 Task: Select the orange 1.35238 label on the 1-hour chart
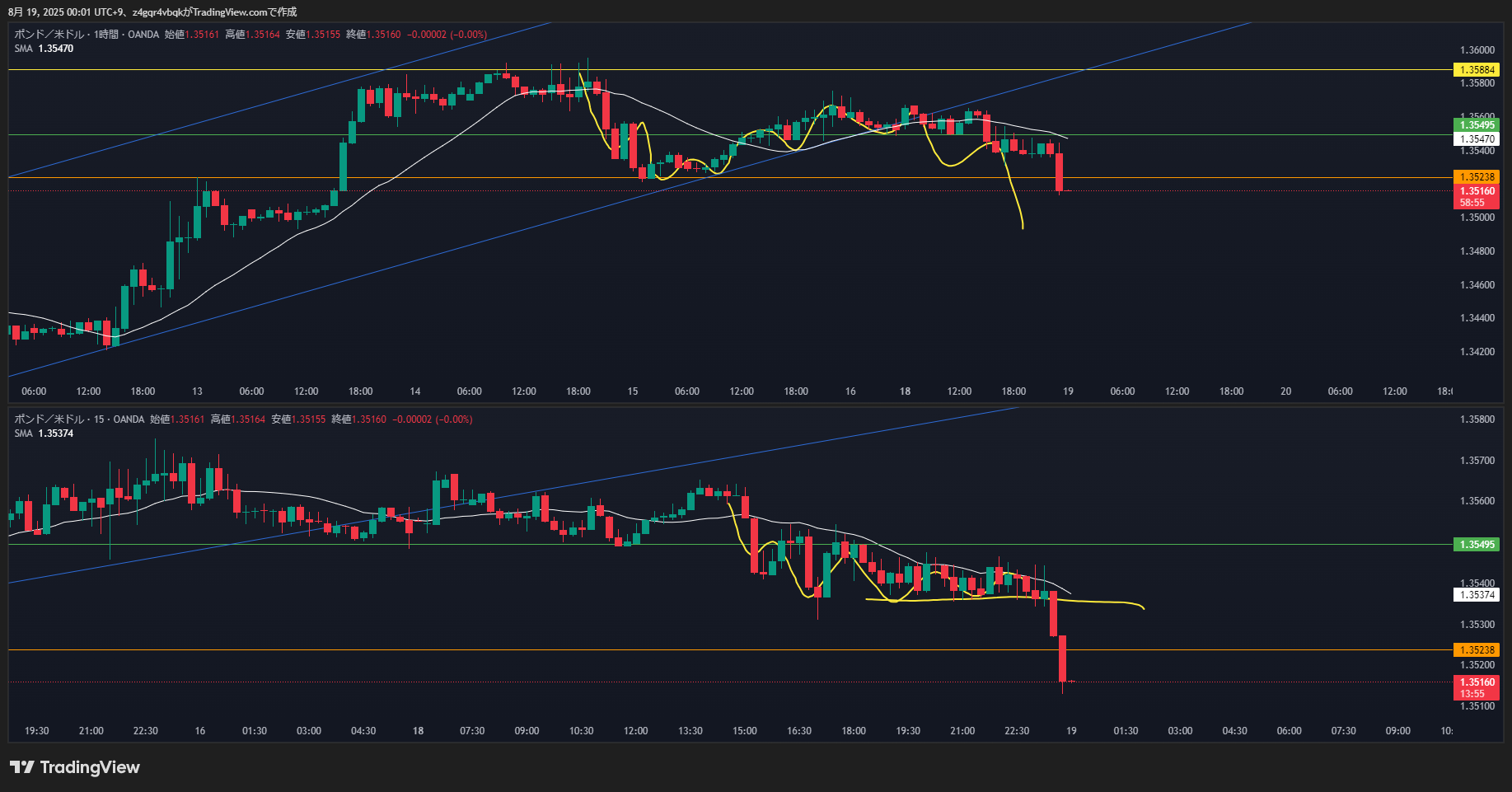pos(1476,177)
